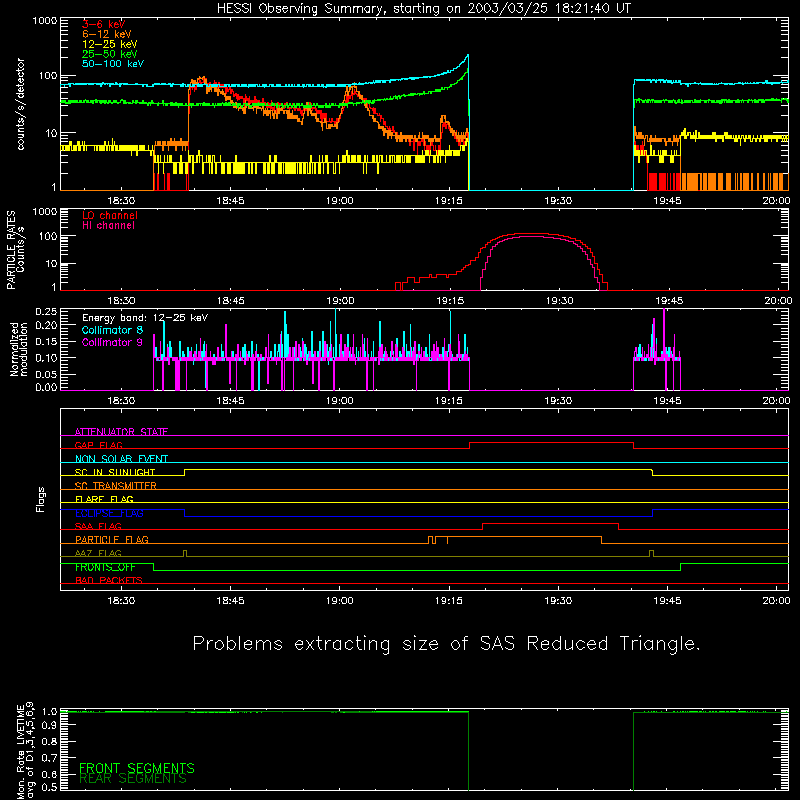The width and height of the screenshot is (800, 800).
Task: Click the HESSI Observing Summary title
Action: [424, 9]
